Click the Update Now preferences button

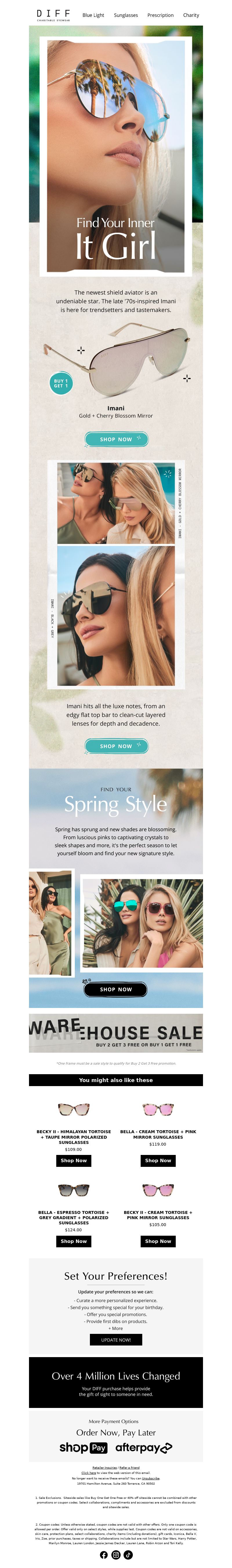click(116, 1339)
